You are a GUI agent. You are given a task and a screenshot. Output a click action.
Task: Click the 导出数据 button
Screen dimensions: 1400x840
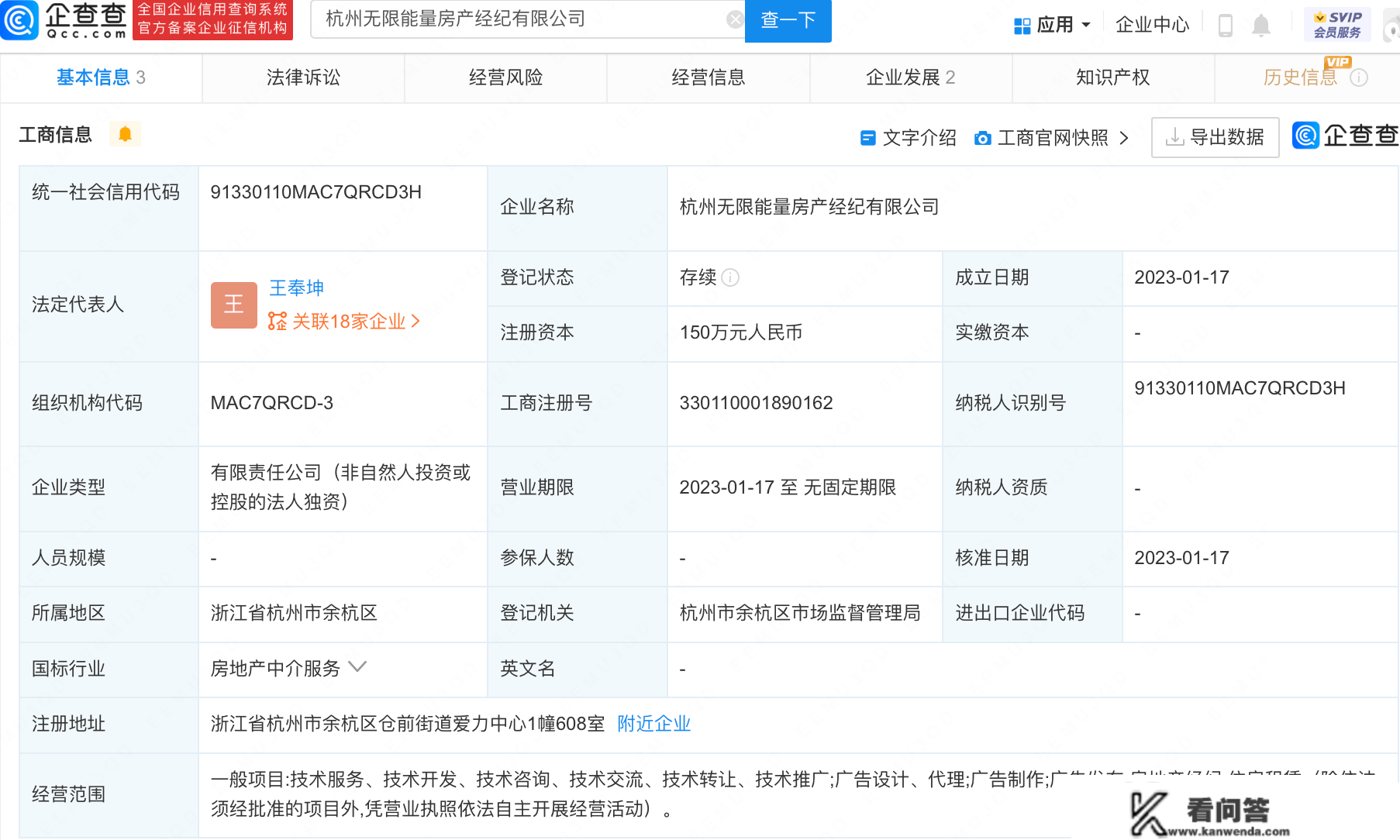1215,137
